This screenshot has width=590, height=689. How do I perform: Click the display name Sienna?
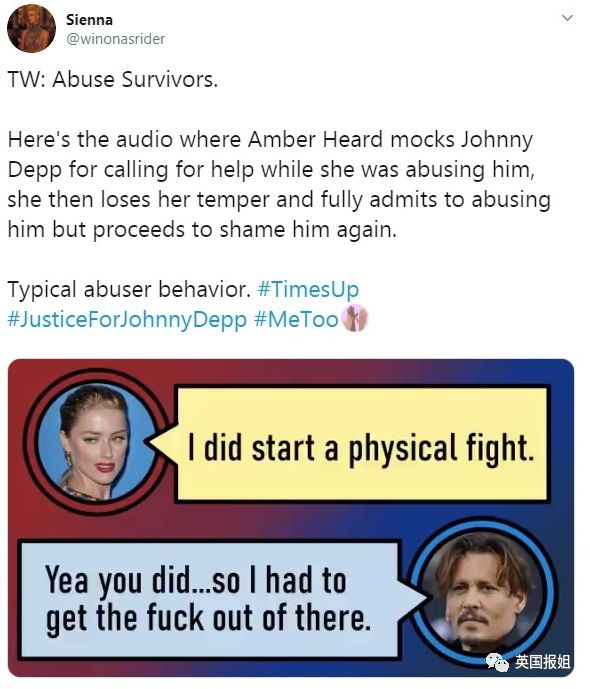89,20
